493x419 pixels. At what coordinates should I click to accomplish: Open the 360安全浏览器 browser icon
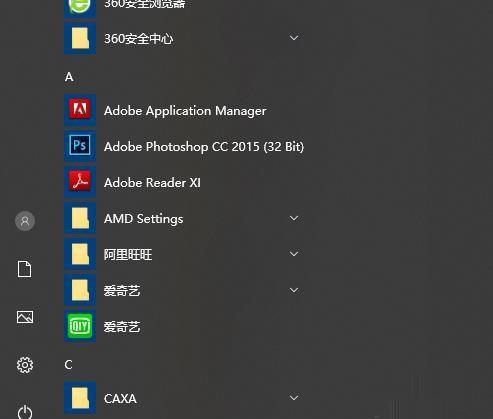[x=80, y=7]
